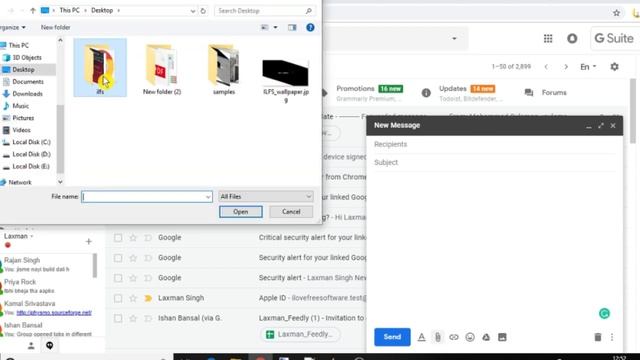Select ILFS_wallpaper.jpg file

(x=286, y=80)
